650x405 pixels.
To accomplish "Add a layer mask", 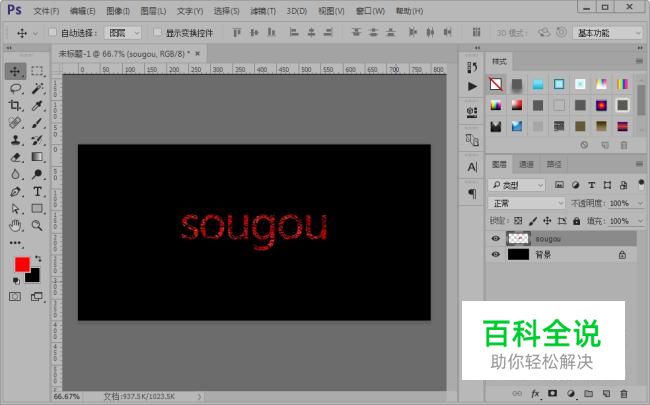I will pos(553,393).
